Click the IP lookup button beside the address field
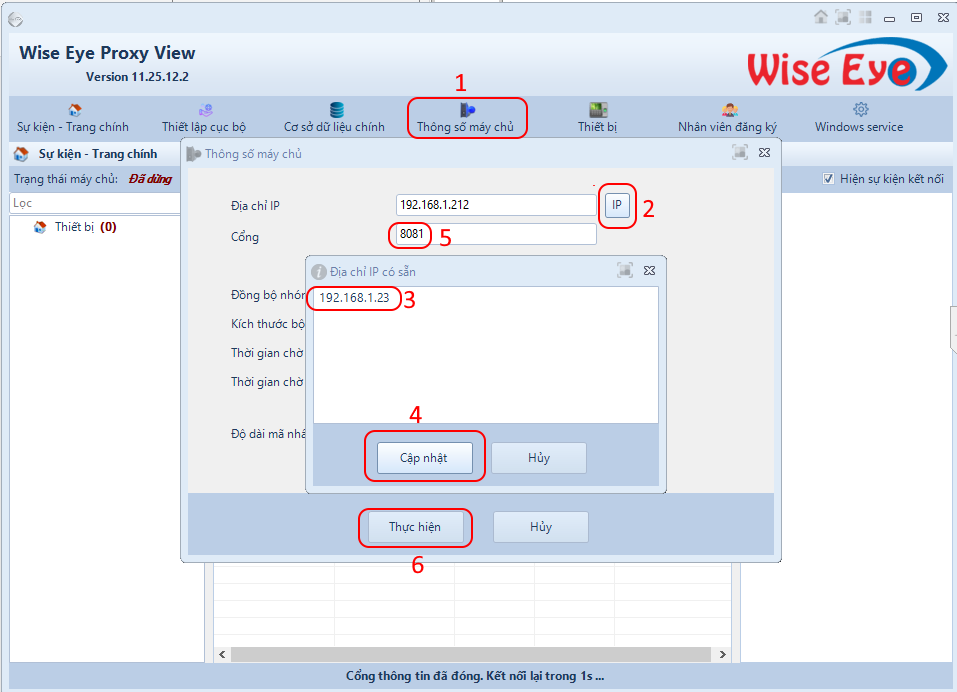The image size is (957, 692). click(x=617, y=204)
